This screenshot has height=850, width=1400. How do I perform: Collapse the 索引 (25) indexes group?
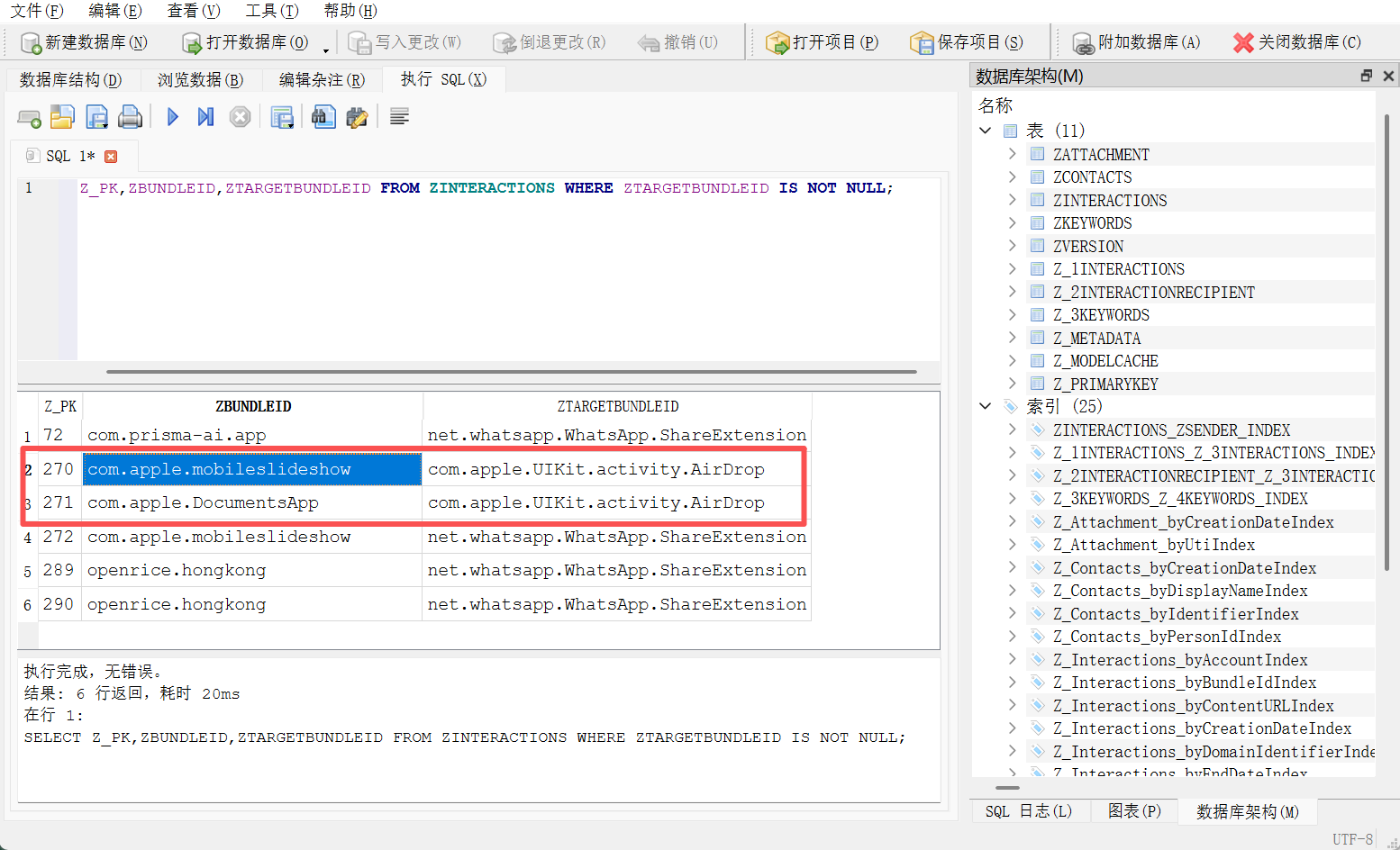[986, 406]
